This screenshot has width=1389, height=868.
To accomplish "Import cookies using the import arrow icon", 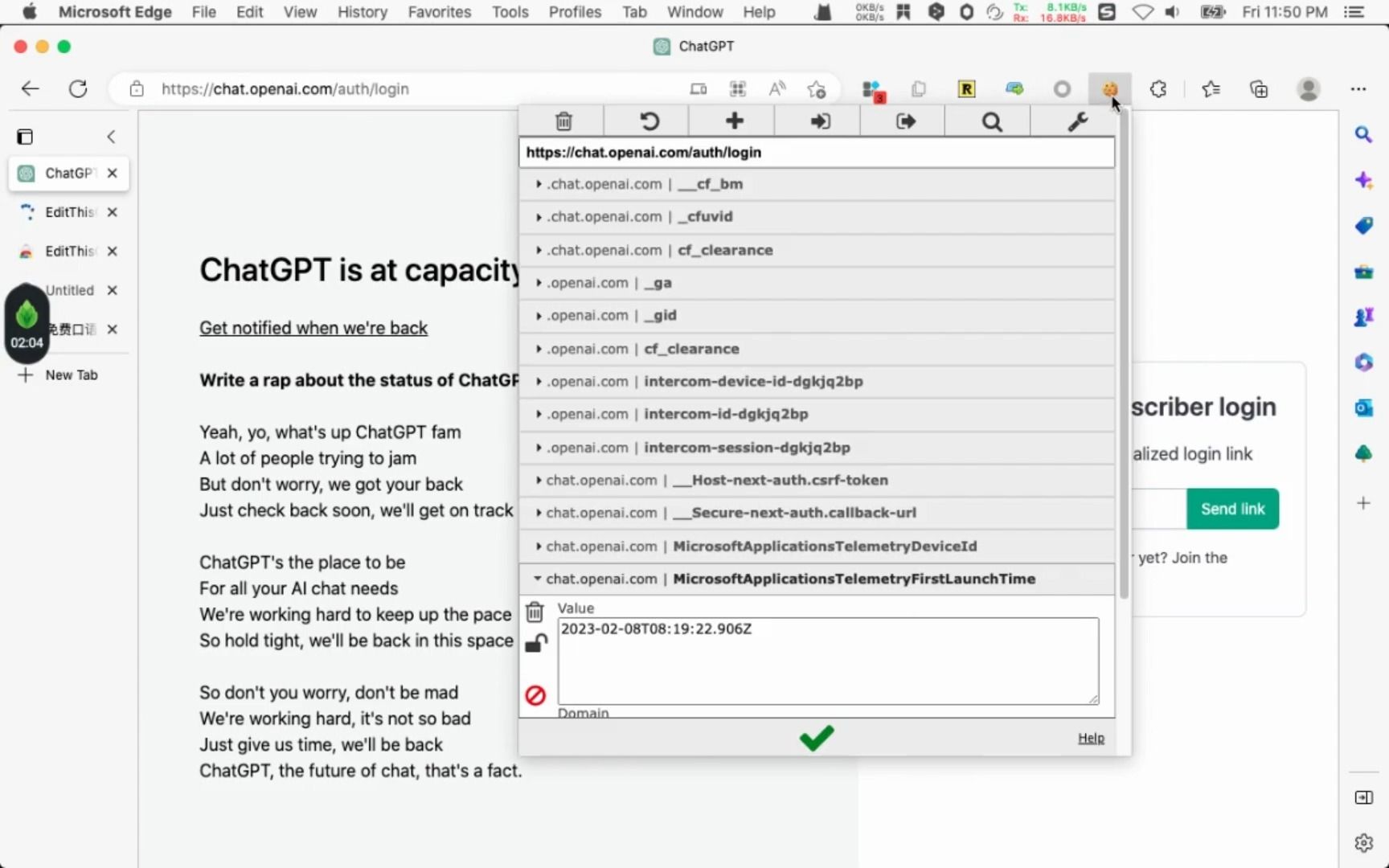I will pos(820,121).
